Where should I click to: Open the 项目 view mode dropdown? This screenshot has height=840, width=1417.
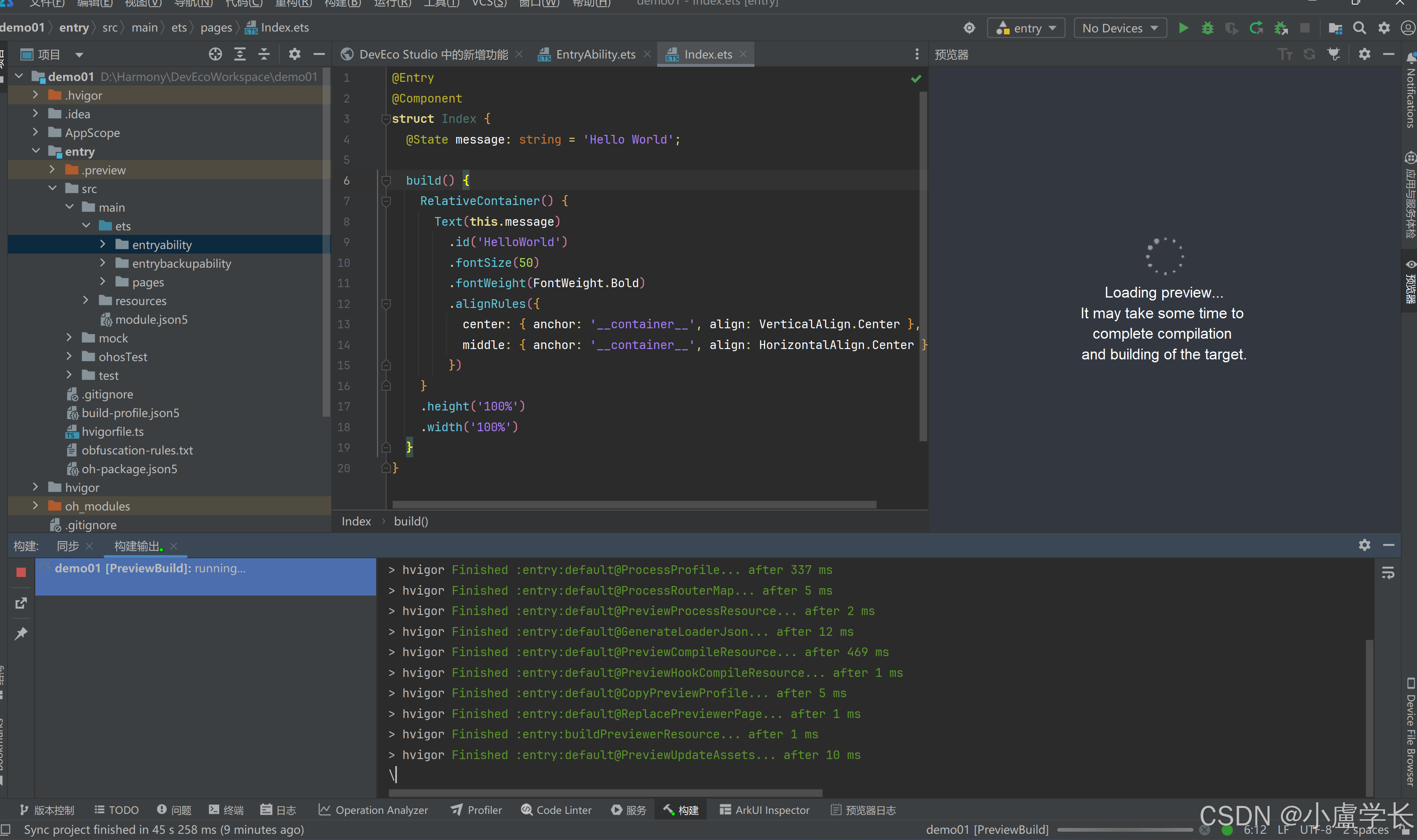(x=79, y=55)
